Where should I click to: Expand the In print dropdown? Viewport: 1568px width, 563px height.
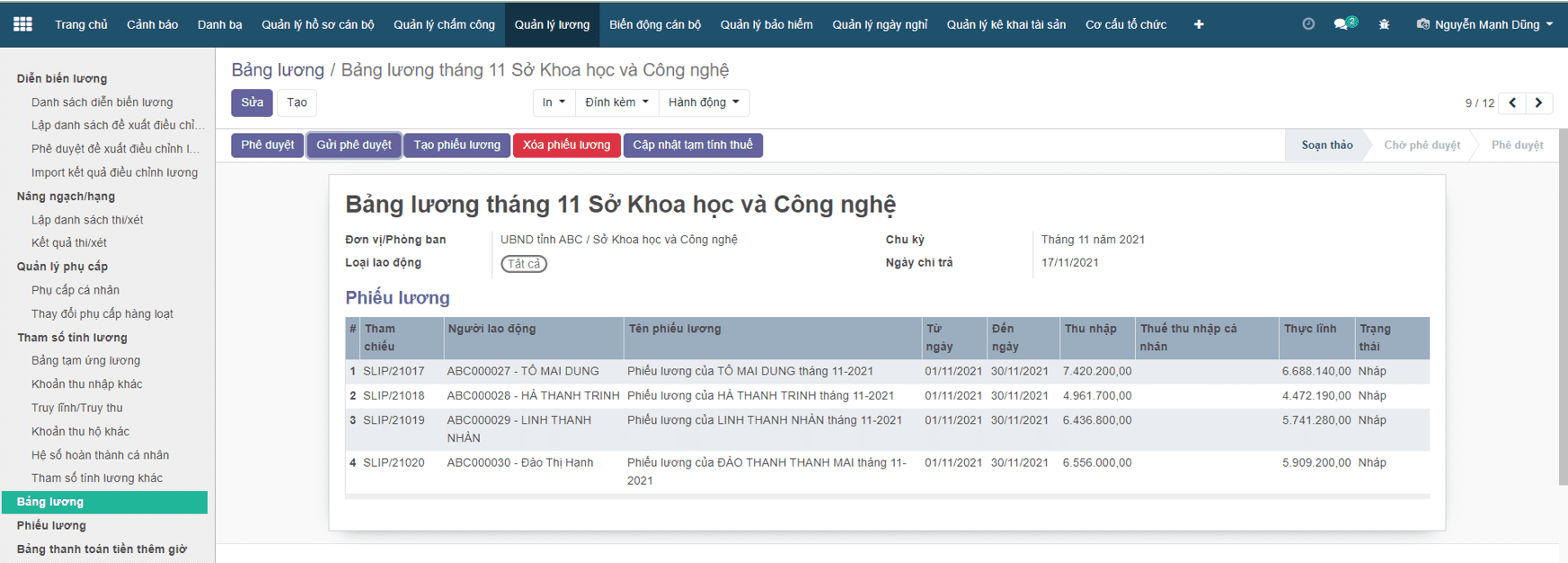pyautogui.click(x=554, y=102)
